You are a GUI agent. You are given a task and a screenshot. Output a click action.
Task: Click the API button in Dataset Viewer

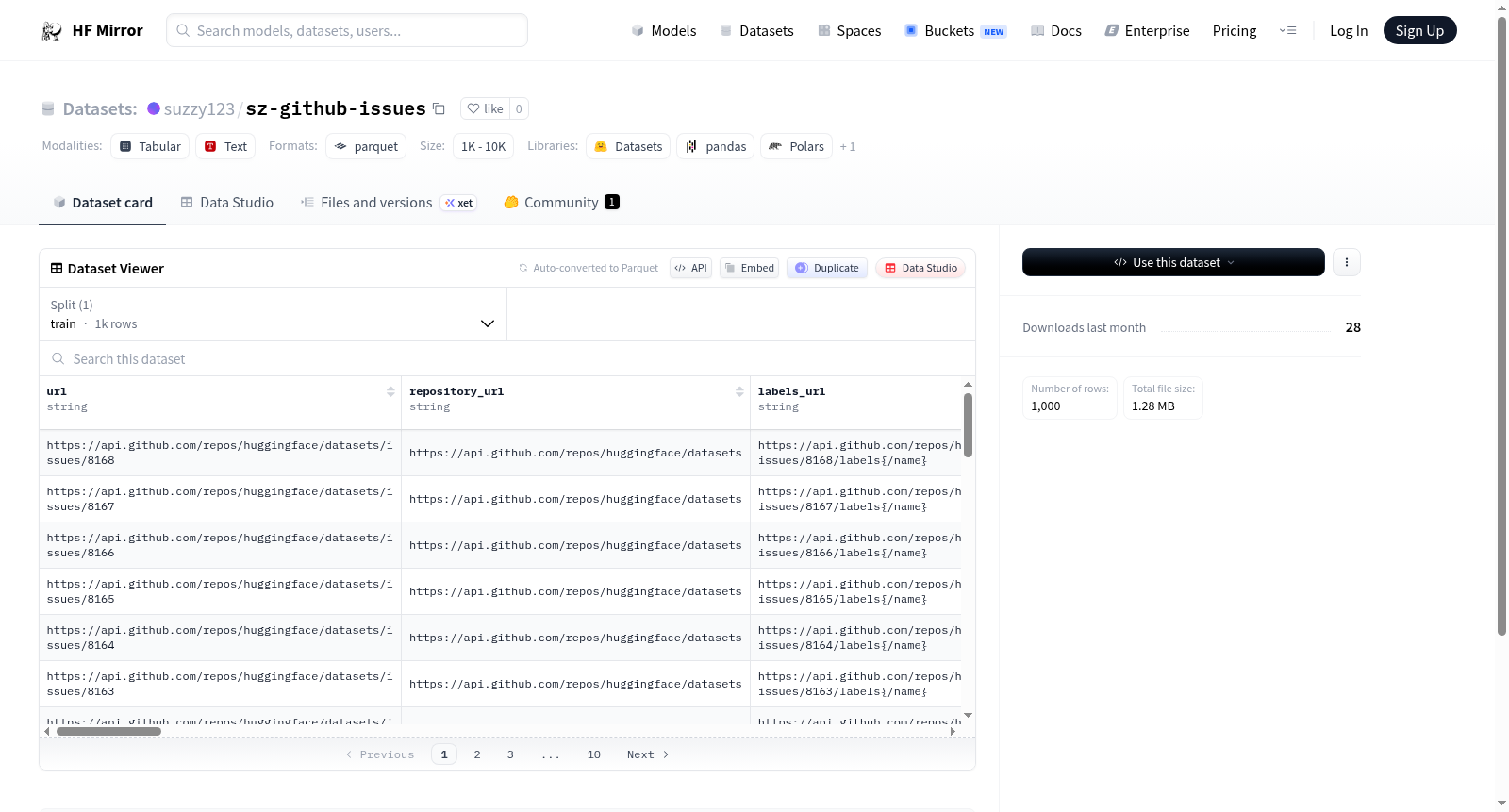[x=690, y=268]
